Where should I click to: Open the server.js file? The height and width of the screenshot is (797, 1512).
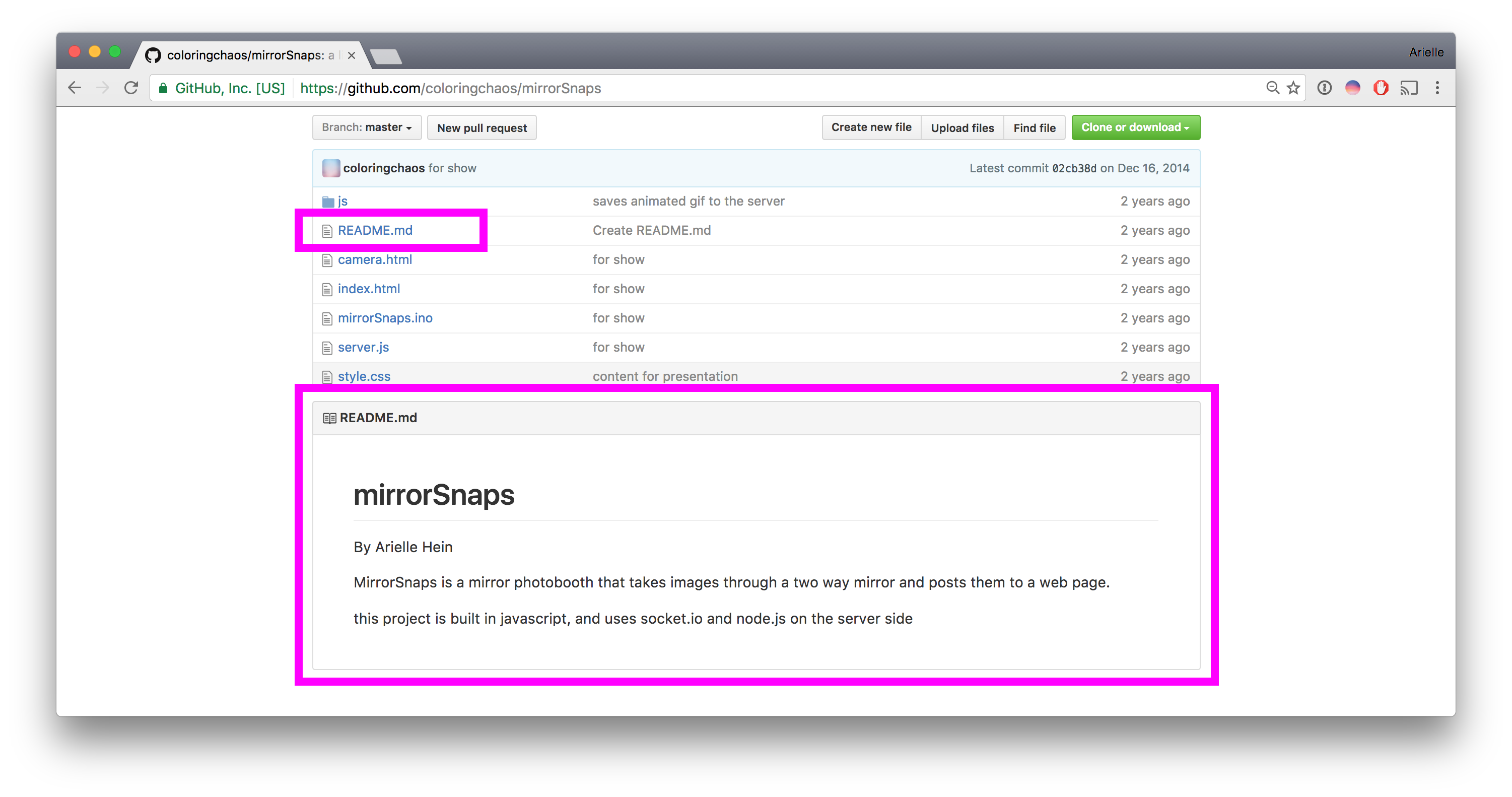point(363,348)
